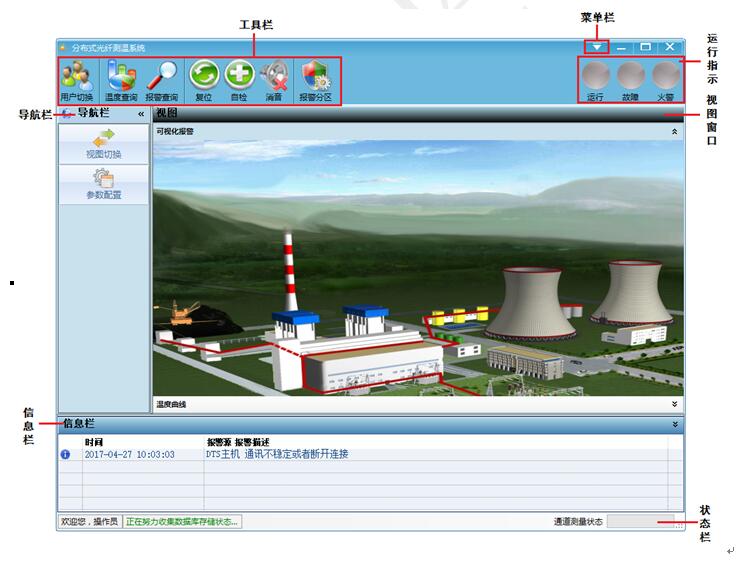Select 参数配置 in navigation bar
This screenshot has width=752, height=566.
pyautogui.click(x=103, y=185)
